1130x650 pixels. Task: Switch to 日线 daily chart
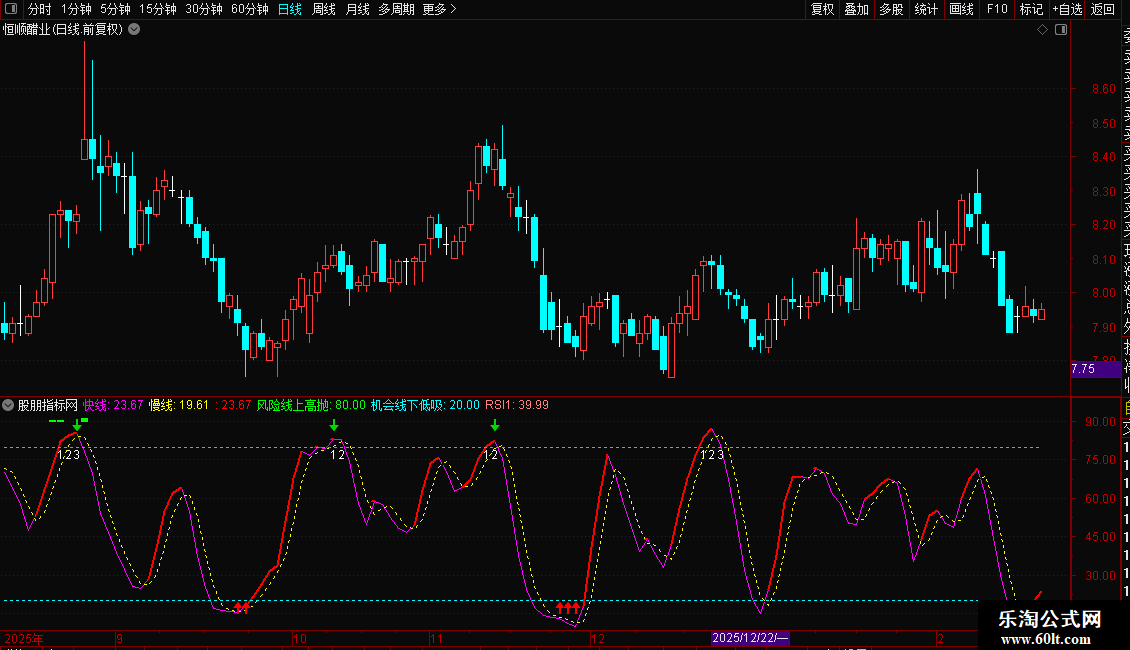pyautogui.click(x=290, y=9)
